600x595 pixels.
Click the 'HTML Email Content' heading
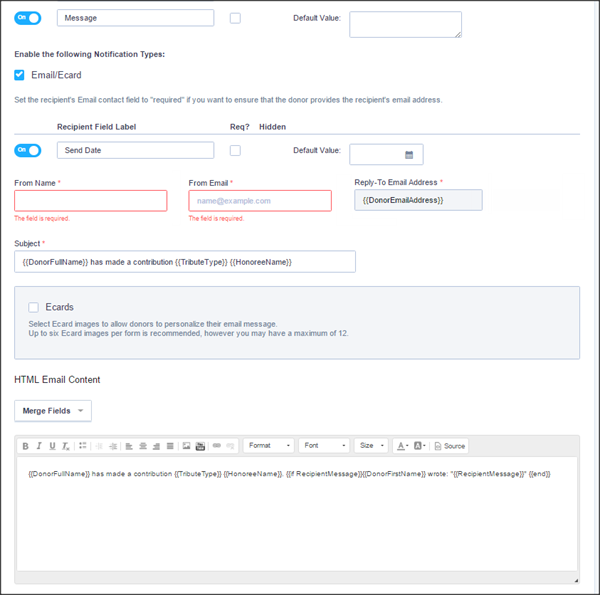[57, 380]
